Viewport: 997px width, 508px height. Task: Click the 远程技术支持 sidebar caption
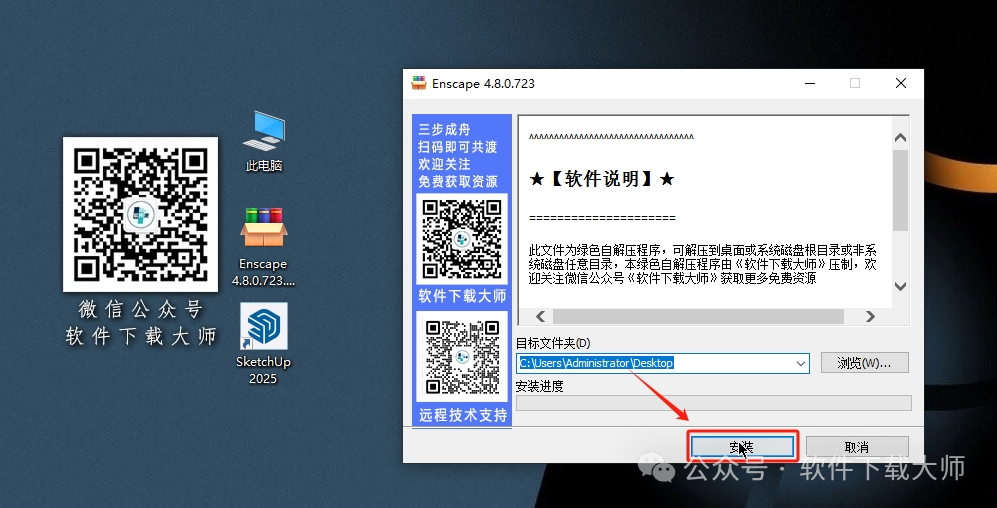[x=462, y=415]
